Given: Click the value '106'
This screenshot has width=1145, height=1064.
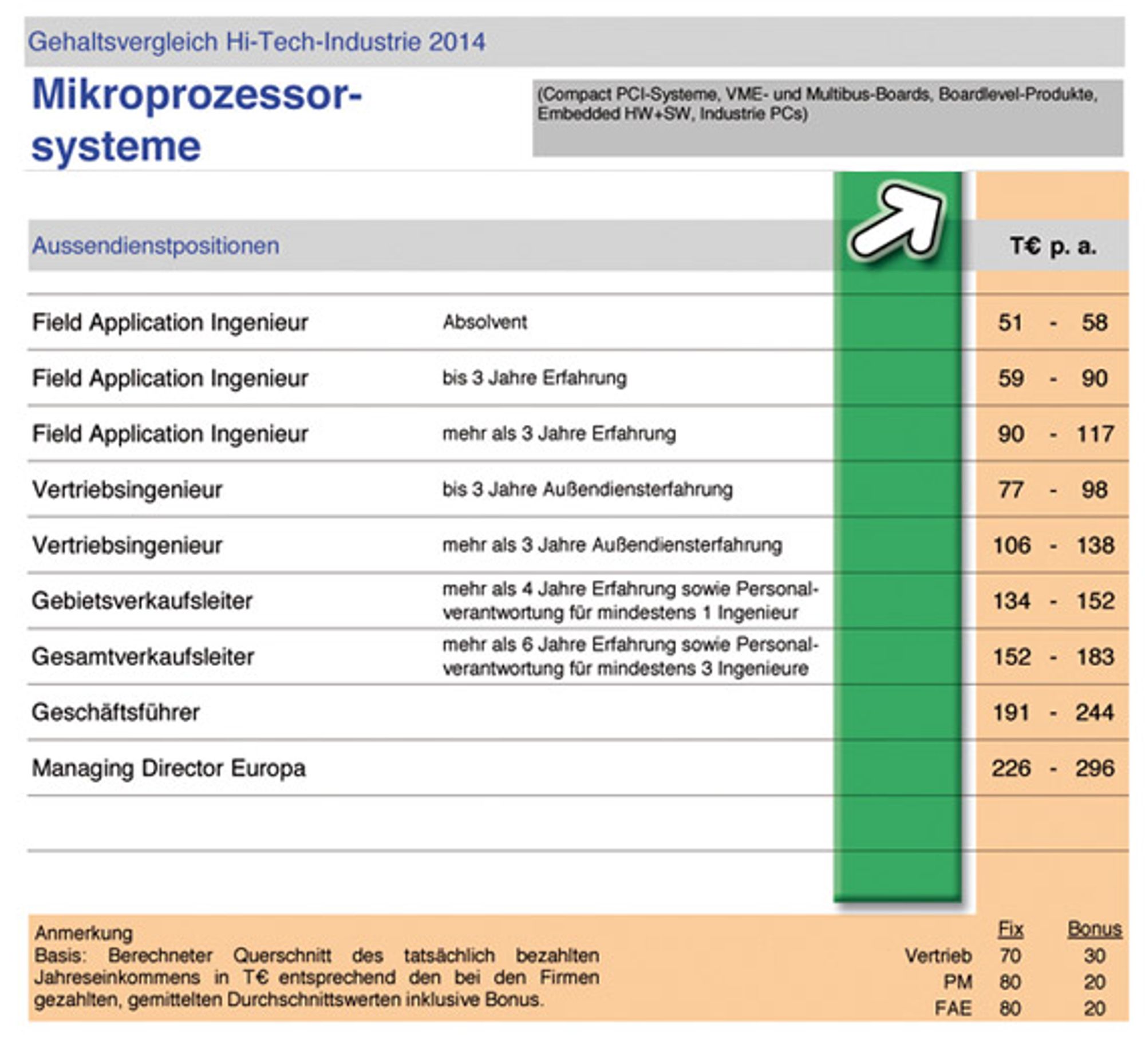Looking at the screenshot, I should (x=1012, y=545).
